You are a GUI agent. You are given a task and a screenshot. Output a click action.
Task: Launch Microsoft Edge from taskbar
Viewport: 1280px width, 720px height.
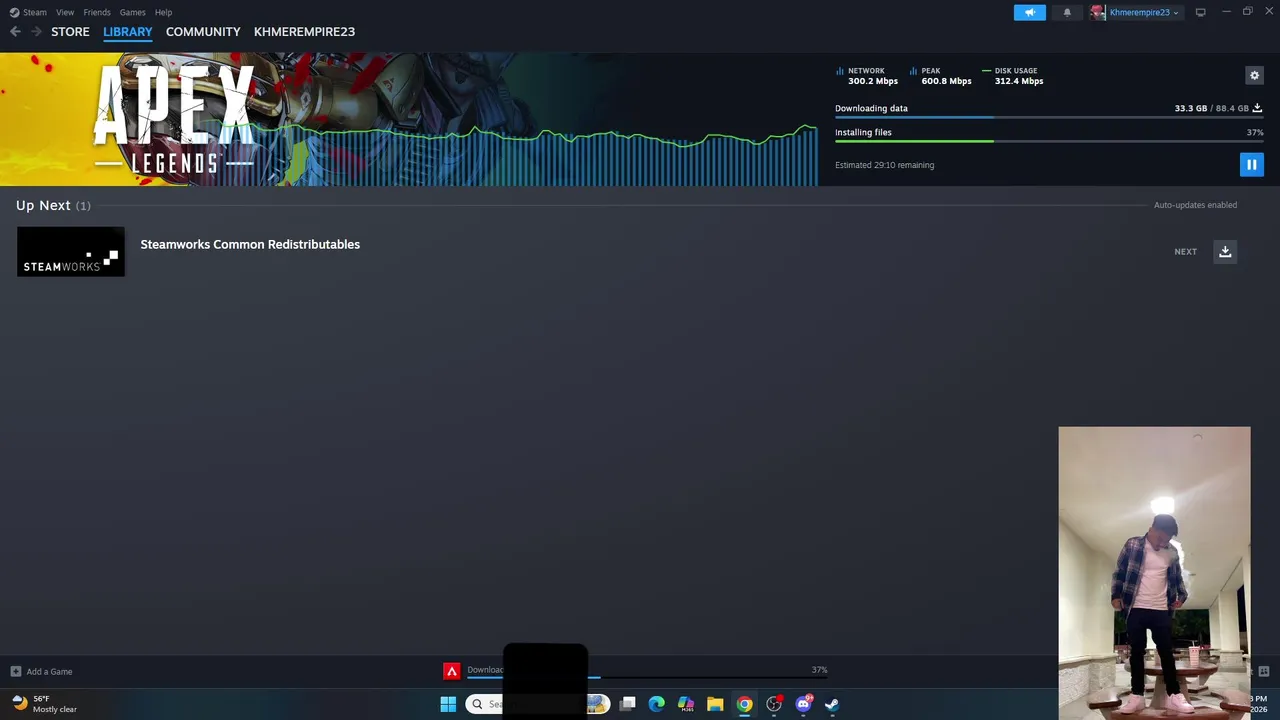(x=656, y=704)
